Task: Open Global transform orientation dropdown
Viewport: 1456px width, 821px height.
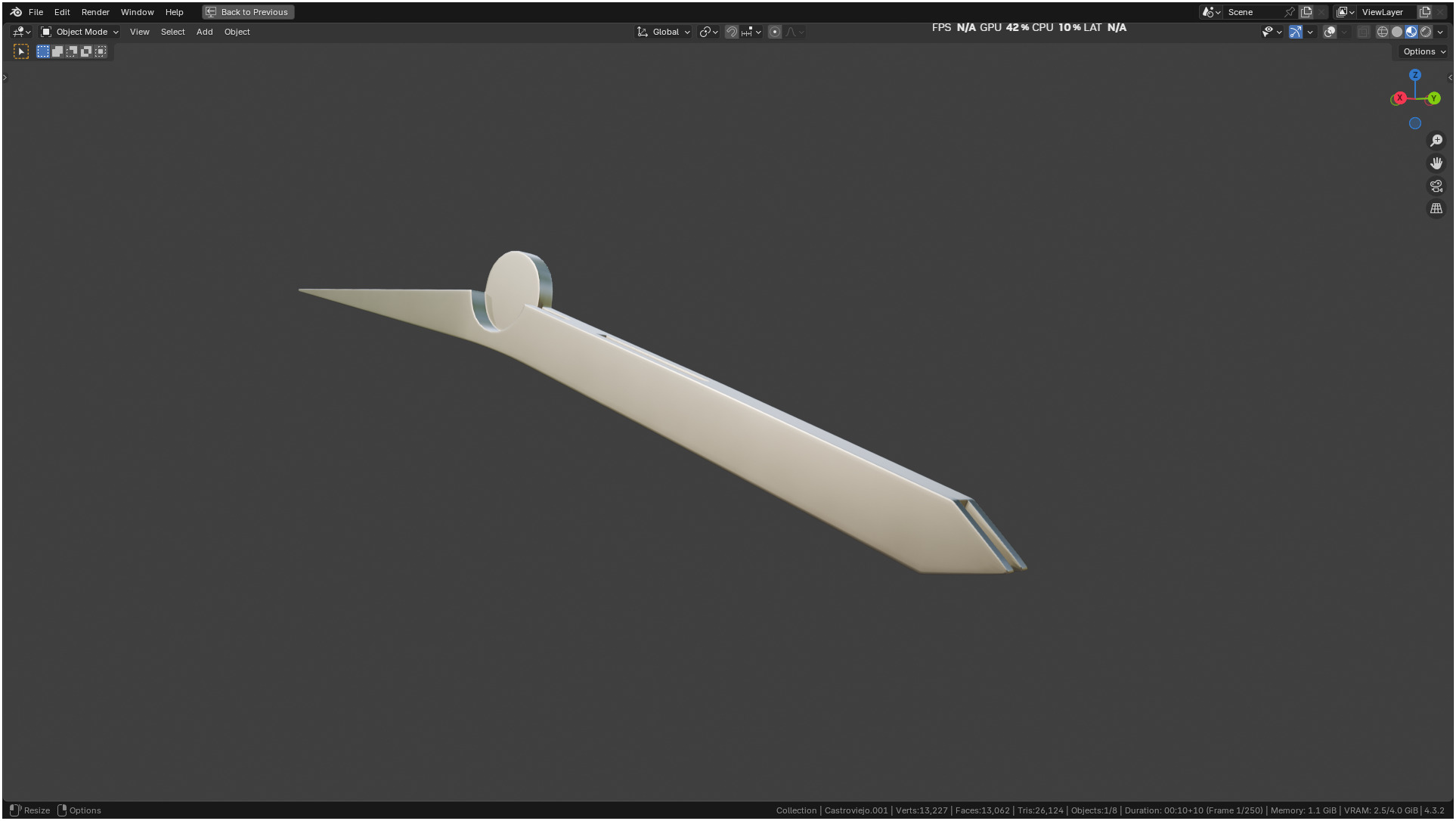Action: tap(664, 32)
